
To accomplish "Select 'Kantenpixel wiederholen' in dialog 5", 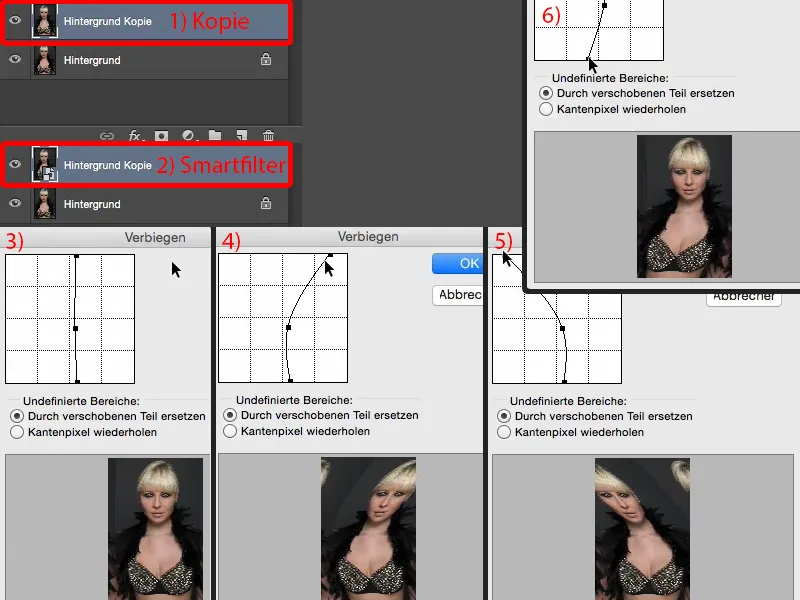I will click(x=504, y=432).
